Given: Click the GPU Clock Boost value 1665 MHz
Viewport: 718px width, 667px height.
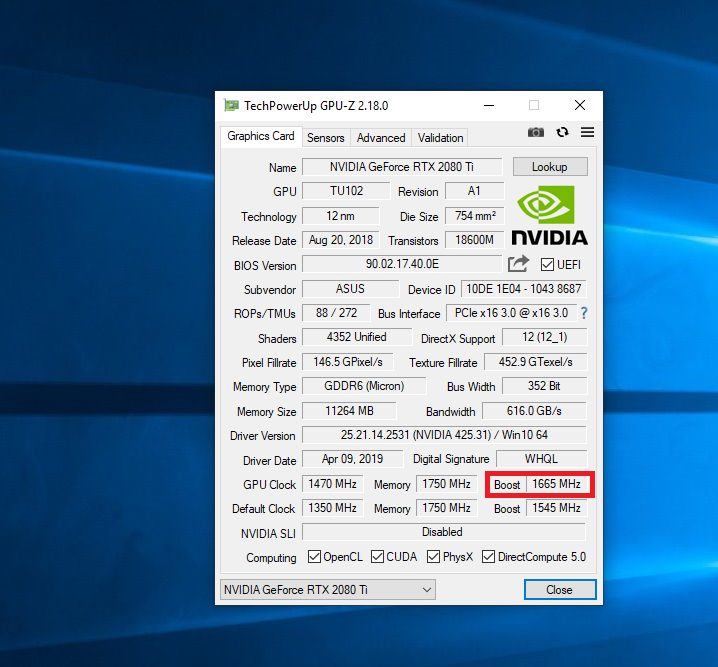Looking at the screenshot, I should [556, 484].
